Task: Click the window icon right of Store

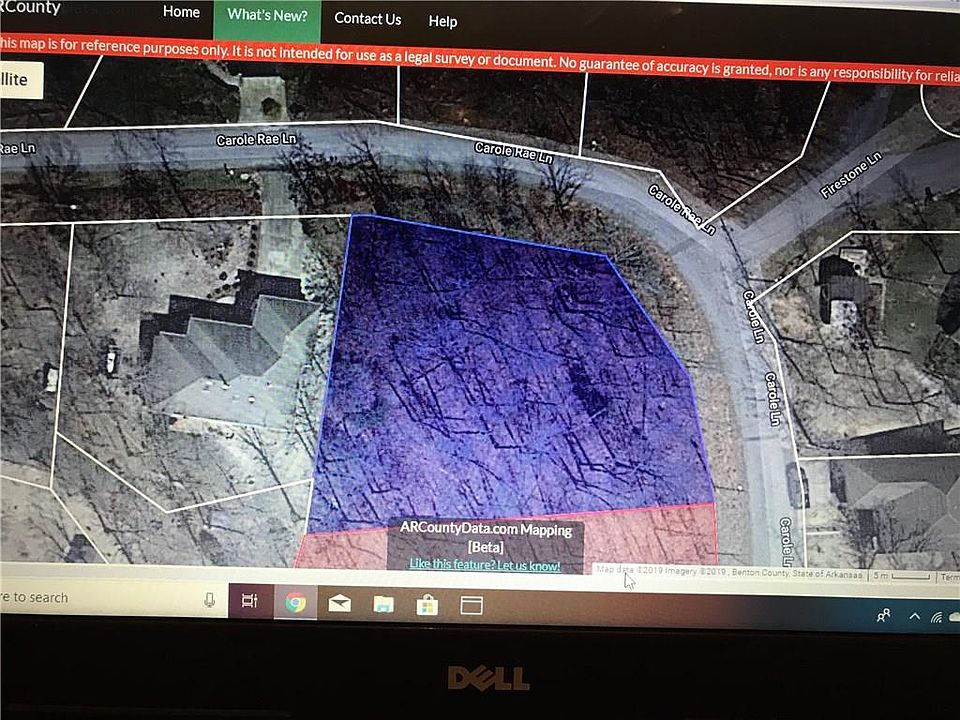Action: click(x=471, y=605)
